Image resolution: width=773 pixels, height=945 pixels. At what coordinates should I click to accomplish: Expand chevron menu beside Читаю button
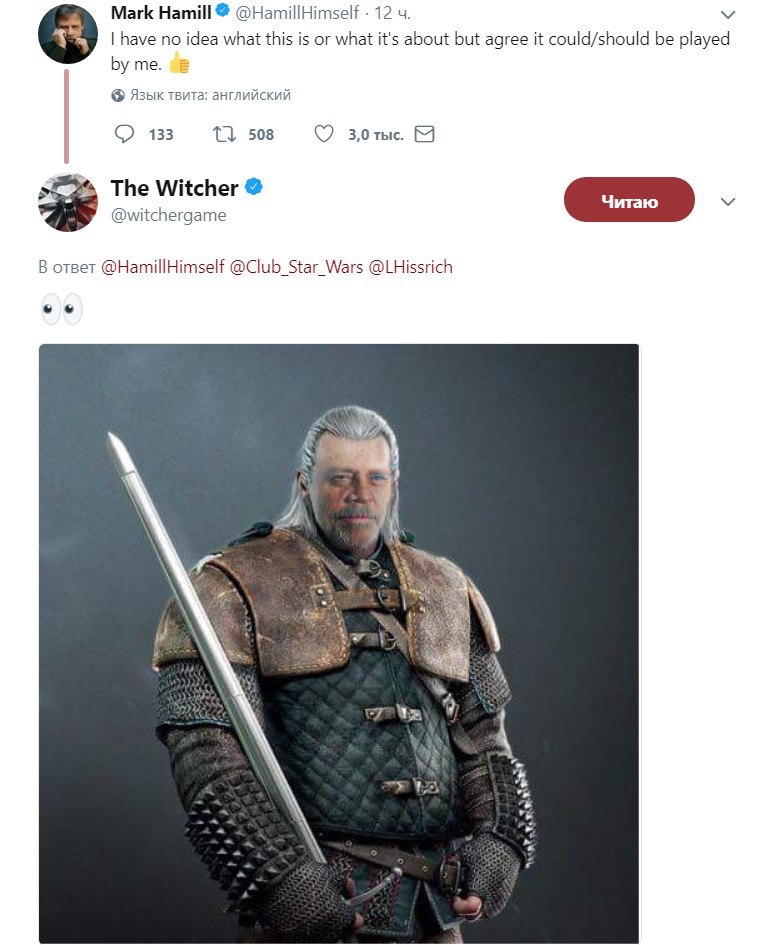(x=728, y=202)
